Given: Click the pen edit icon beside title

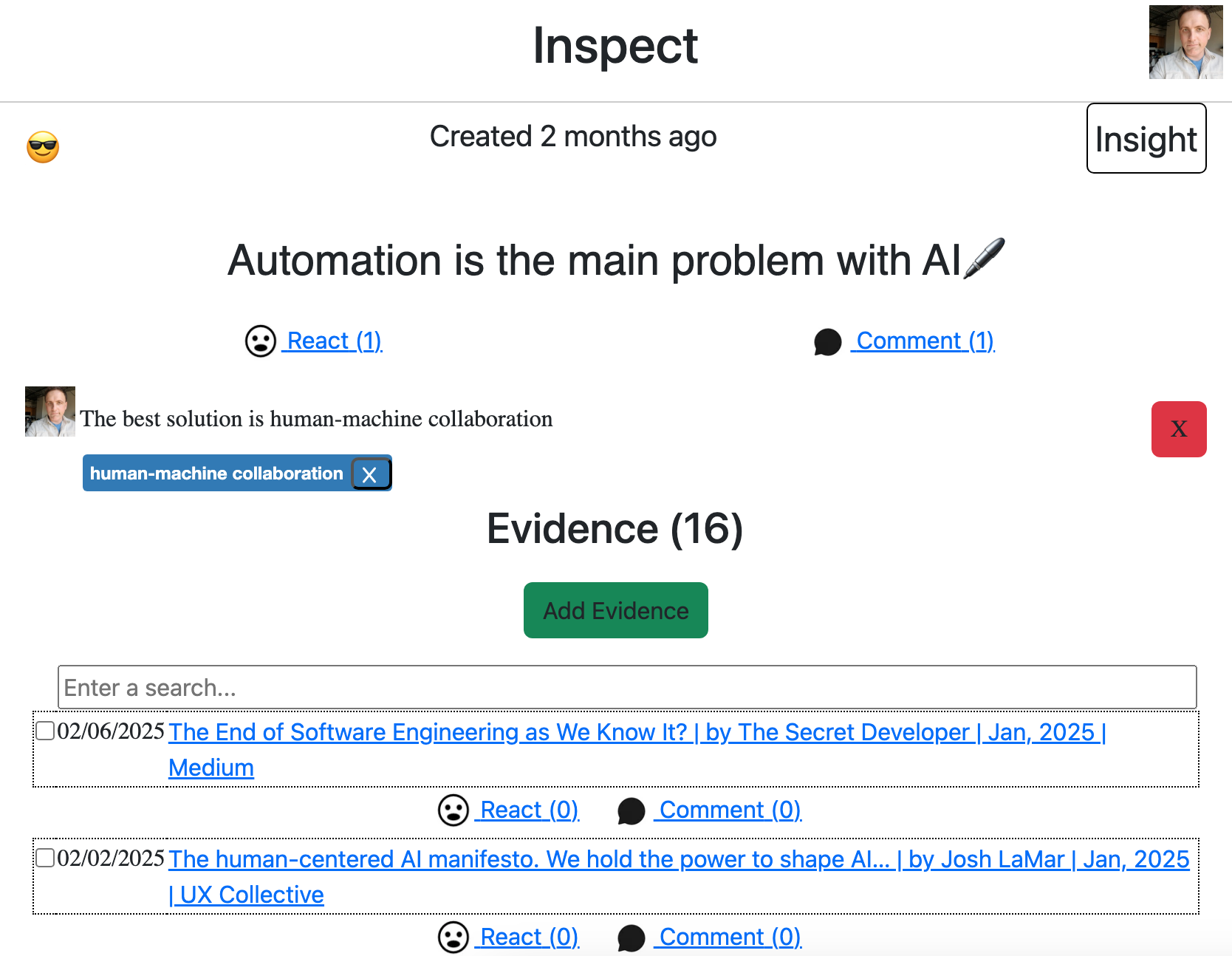Looking at the screenshot, I should 985,259.
